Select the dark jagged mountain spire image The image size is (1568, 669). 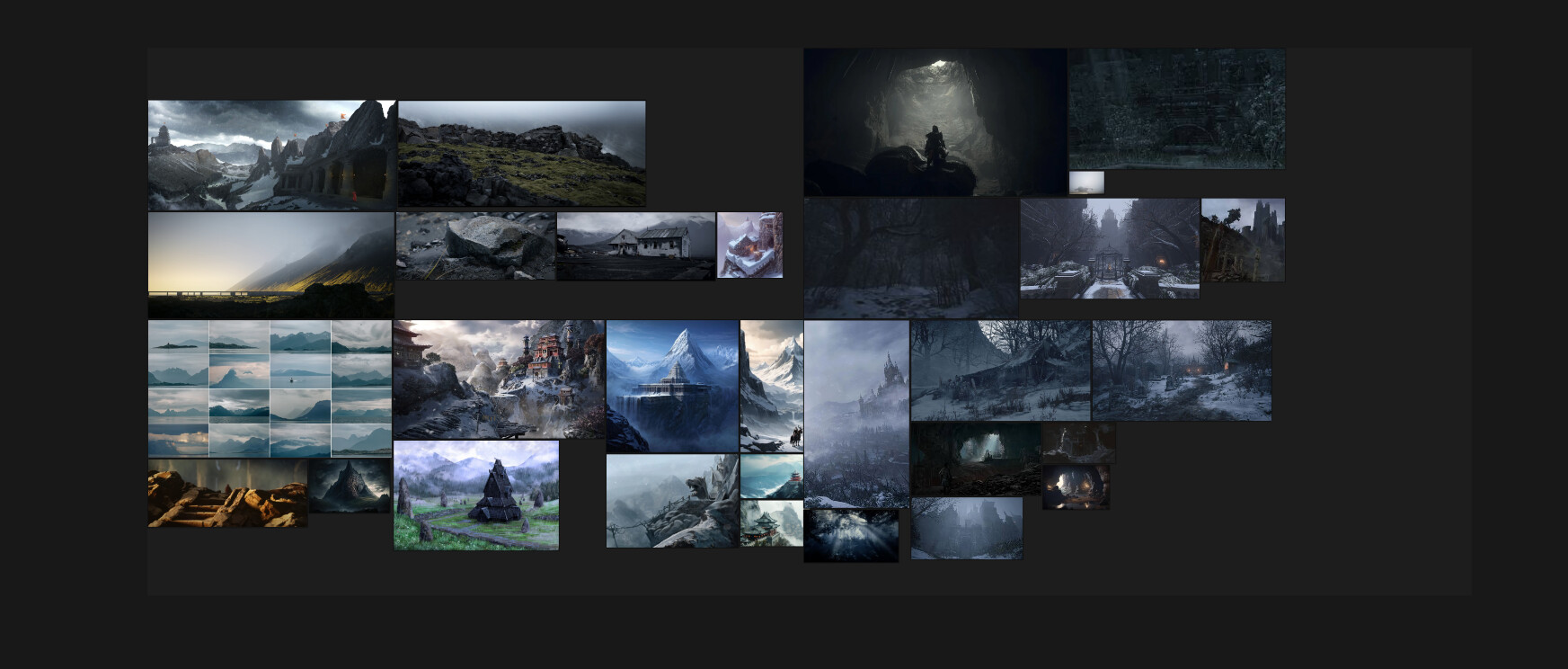(x=350, y=486)
